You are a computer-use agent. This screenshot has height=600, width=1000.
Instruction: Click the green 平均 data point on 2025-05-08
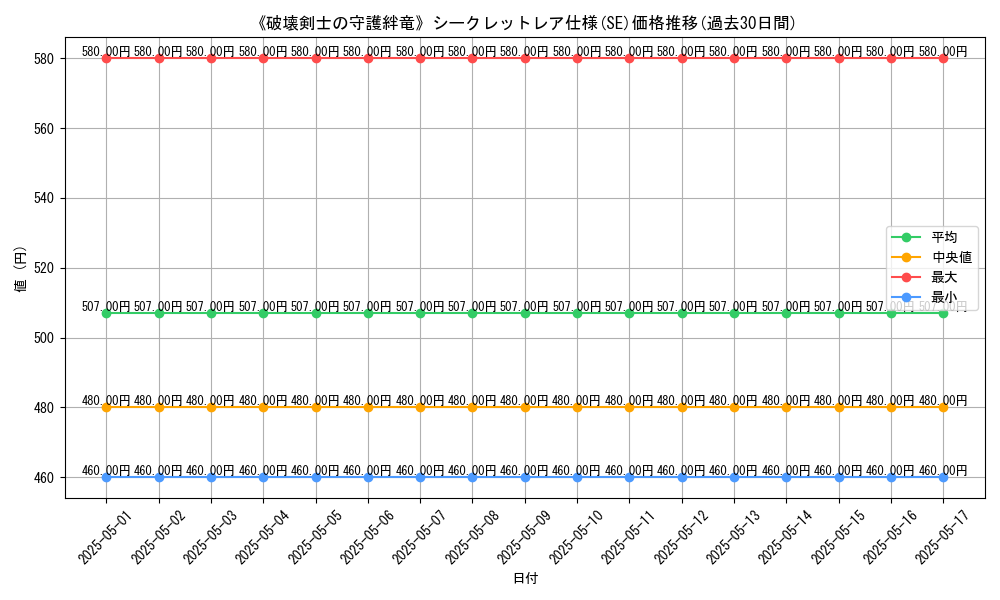pos(473,313)
